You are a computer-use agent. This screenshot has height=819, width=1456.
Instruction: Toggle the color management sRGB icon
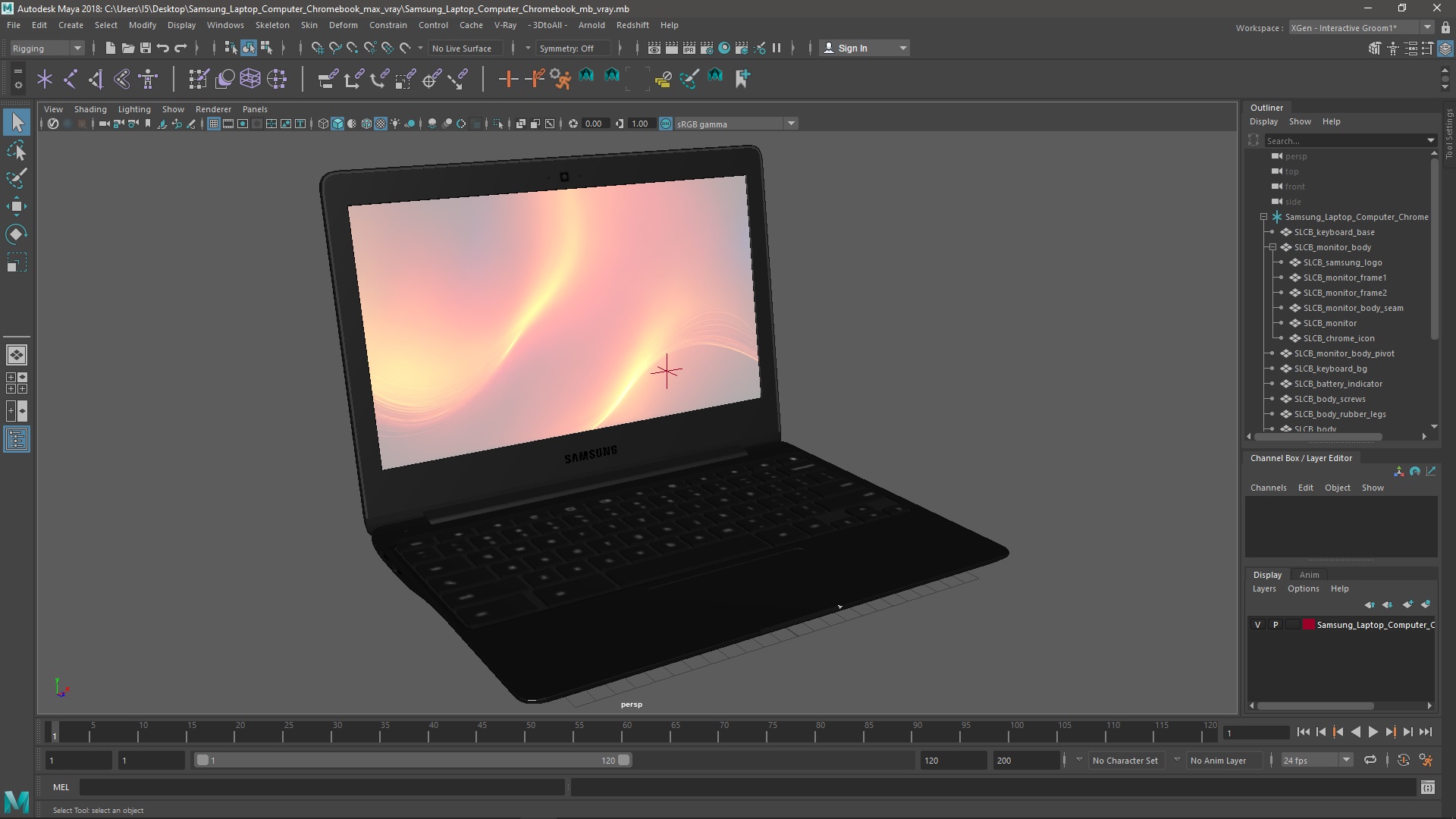tap(666, 124)
